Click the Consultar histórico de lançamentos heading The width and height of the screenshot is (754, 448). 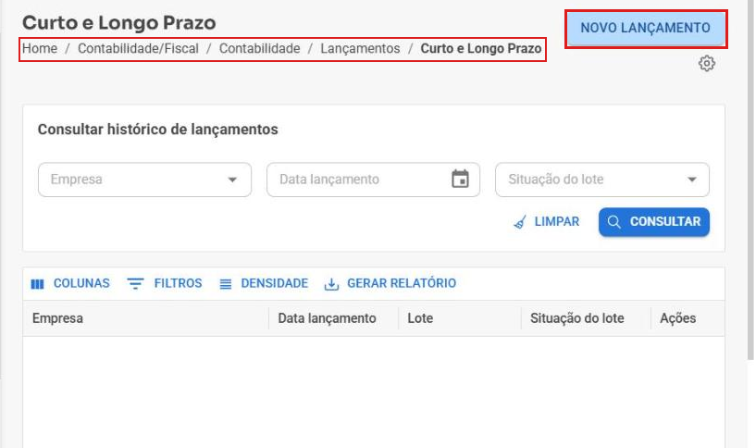coord(158,130)
